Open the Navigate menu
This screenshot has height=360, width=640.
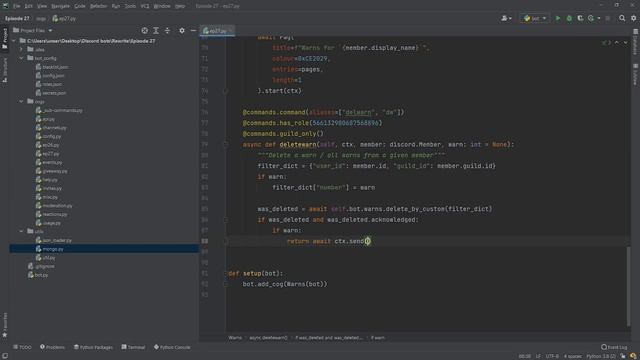coord(60,6)
